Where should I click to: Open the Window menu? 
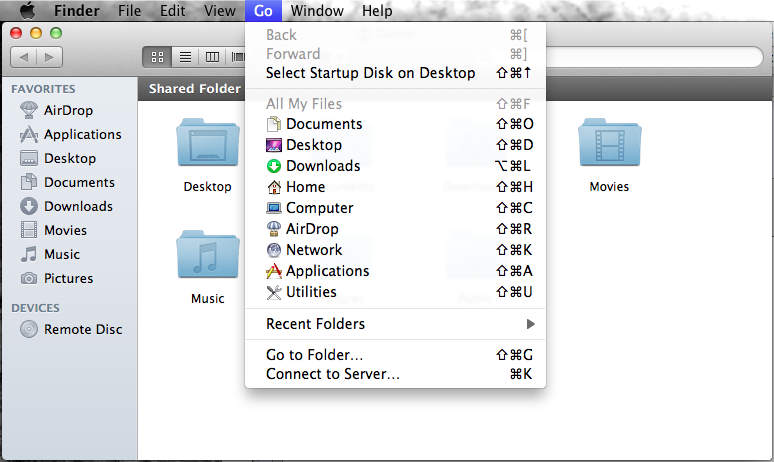coord(317,10)
